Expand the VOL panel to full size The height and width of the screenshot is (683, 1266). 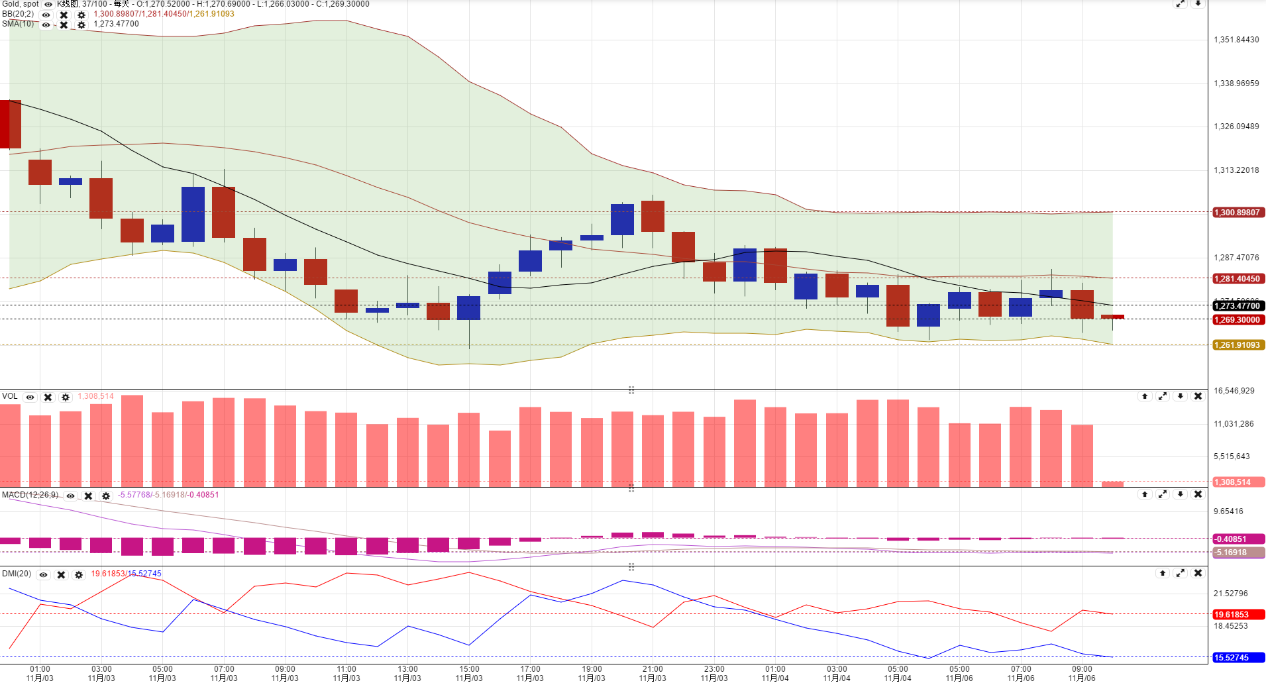tap(1162, 397)
